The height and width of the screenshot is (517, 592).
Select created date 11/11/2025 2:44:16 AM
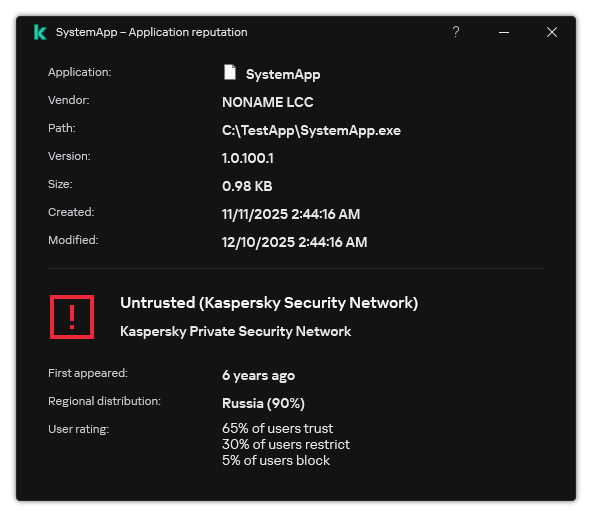[291, 214]
